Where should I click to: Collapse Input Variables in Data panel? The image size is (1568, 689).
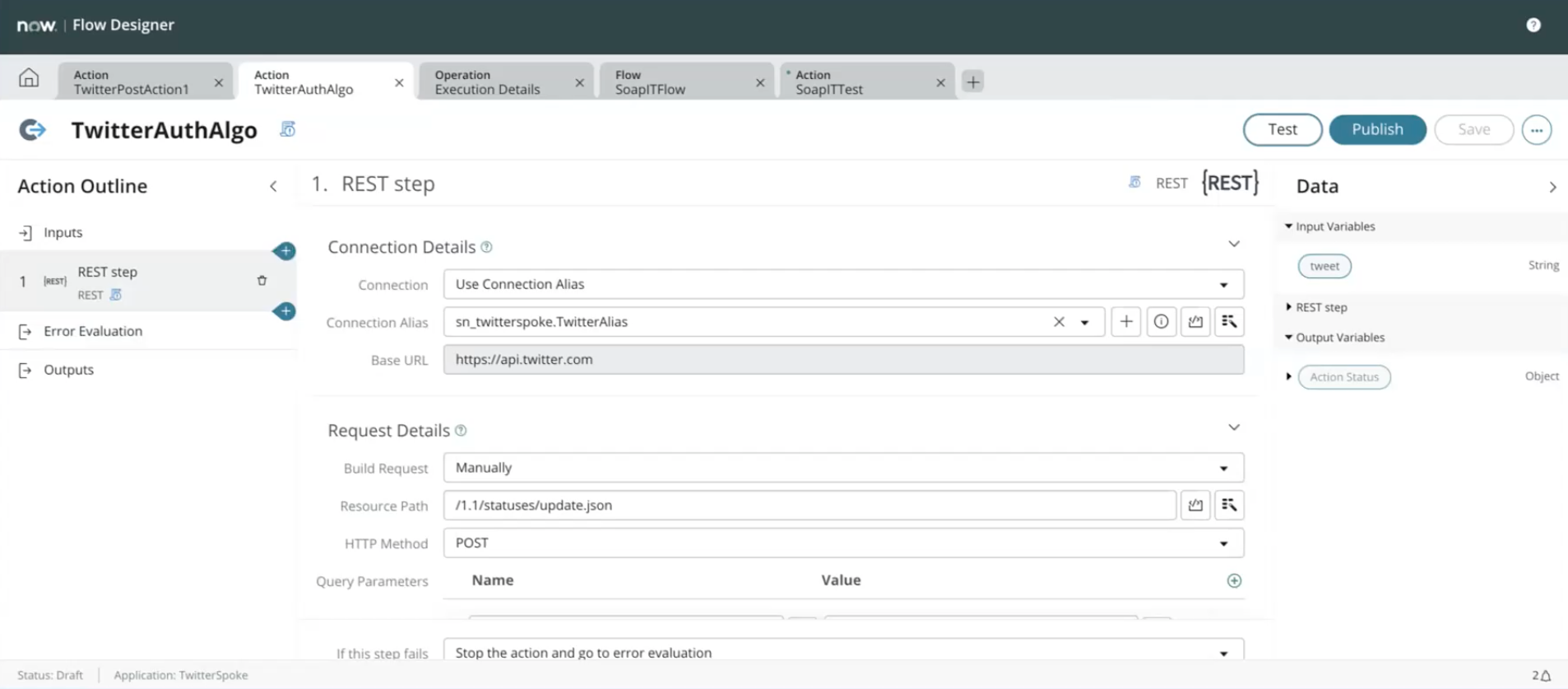[1288, 226]
